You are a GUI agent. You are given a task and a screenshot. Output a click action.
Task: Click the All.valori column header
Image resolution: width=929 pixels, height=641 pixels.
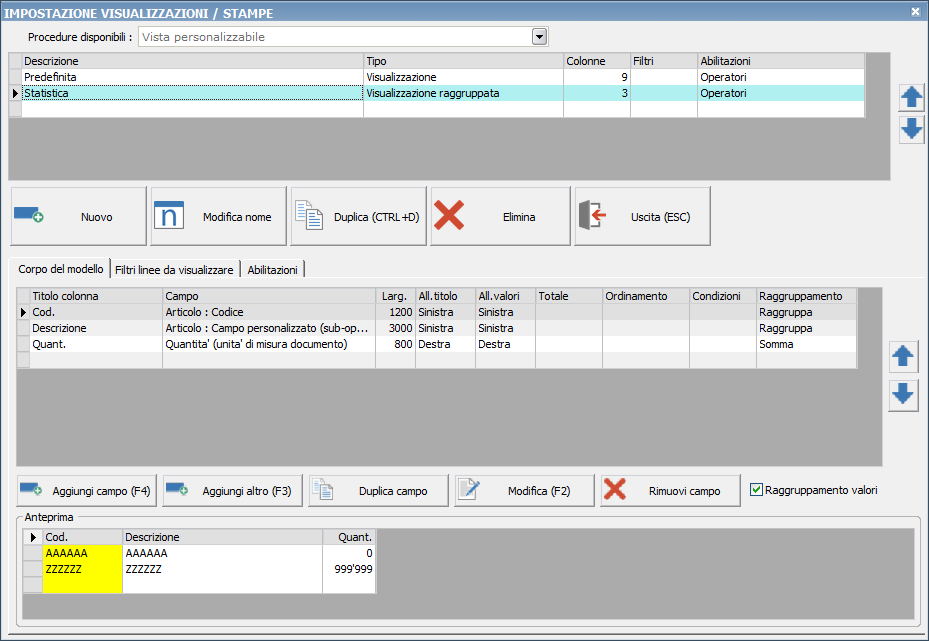click(x=505, y=296)
